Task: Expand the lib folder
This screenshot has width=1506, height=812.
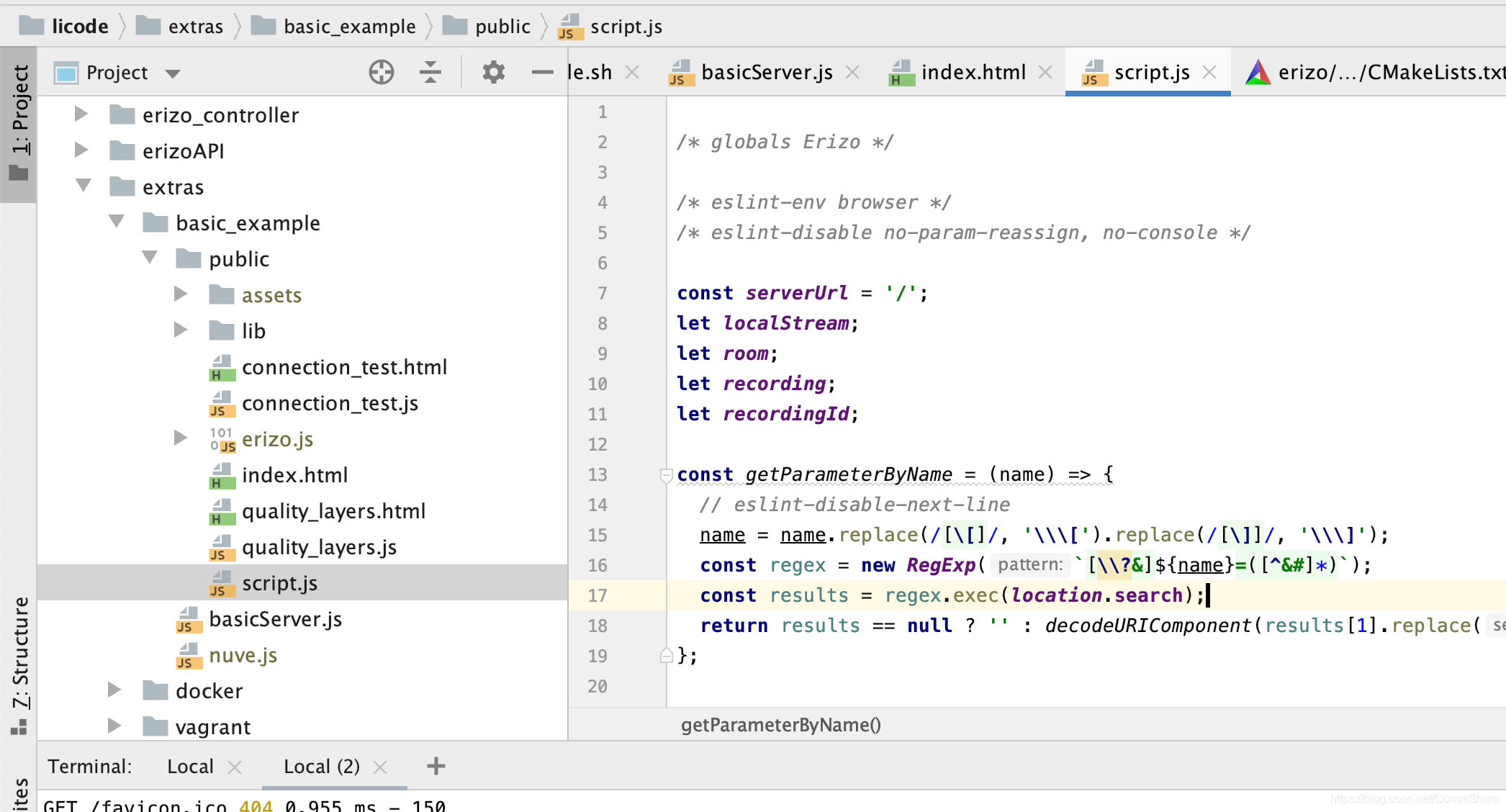Action: tap(181, 330)
